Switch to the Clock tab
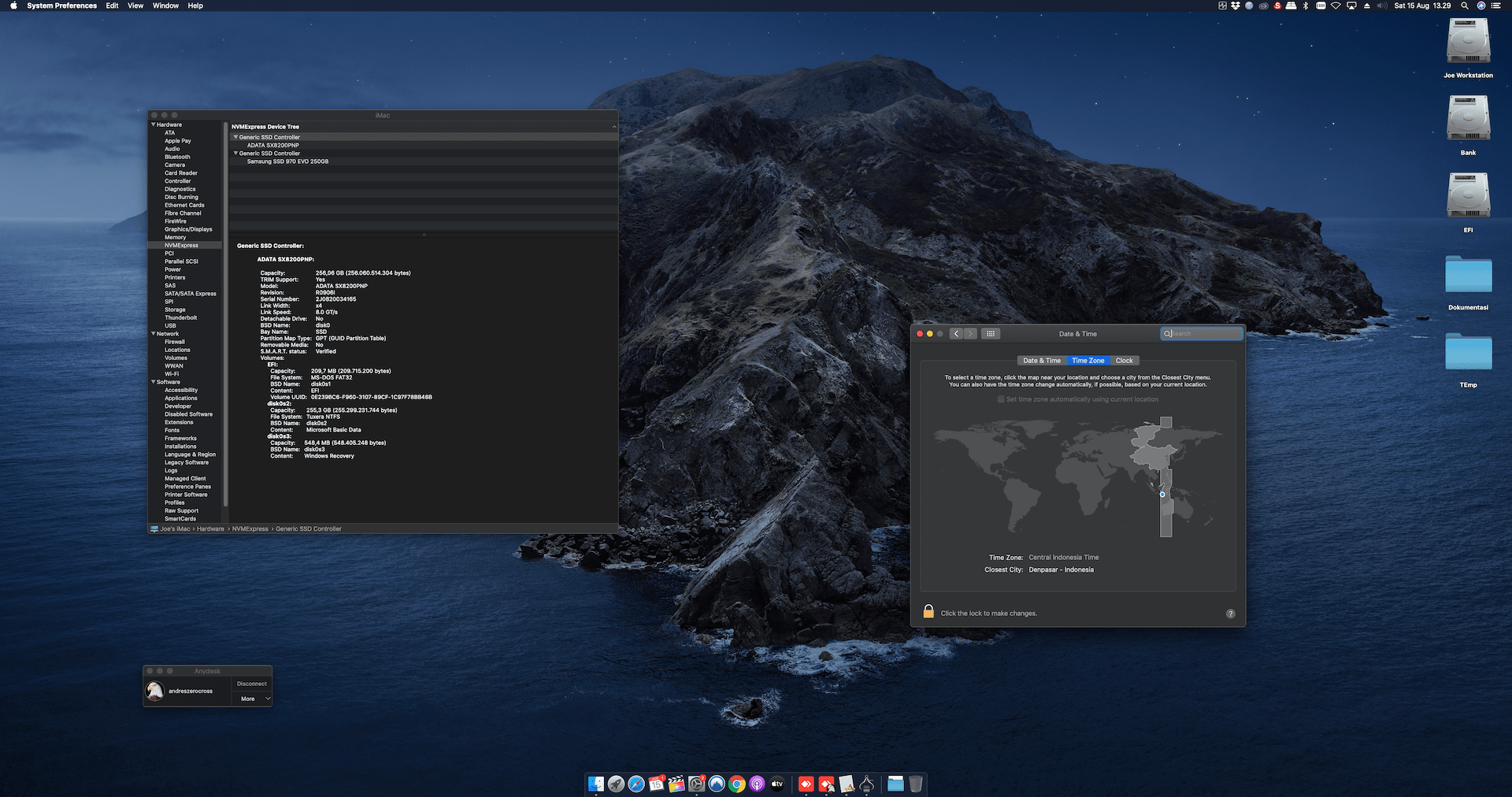The image size is (1512, 797). (x=1124, y=361)
